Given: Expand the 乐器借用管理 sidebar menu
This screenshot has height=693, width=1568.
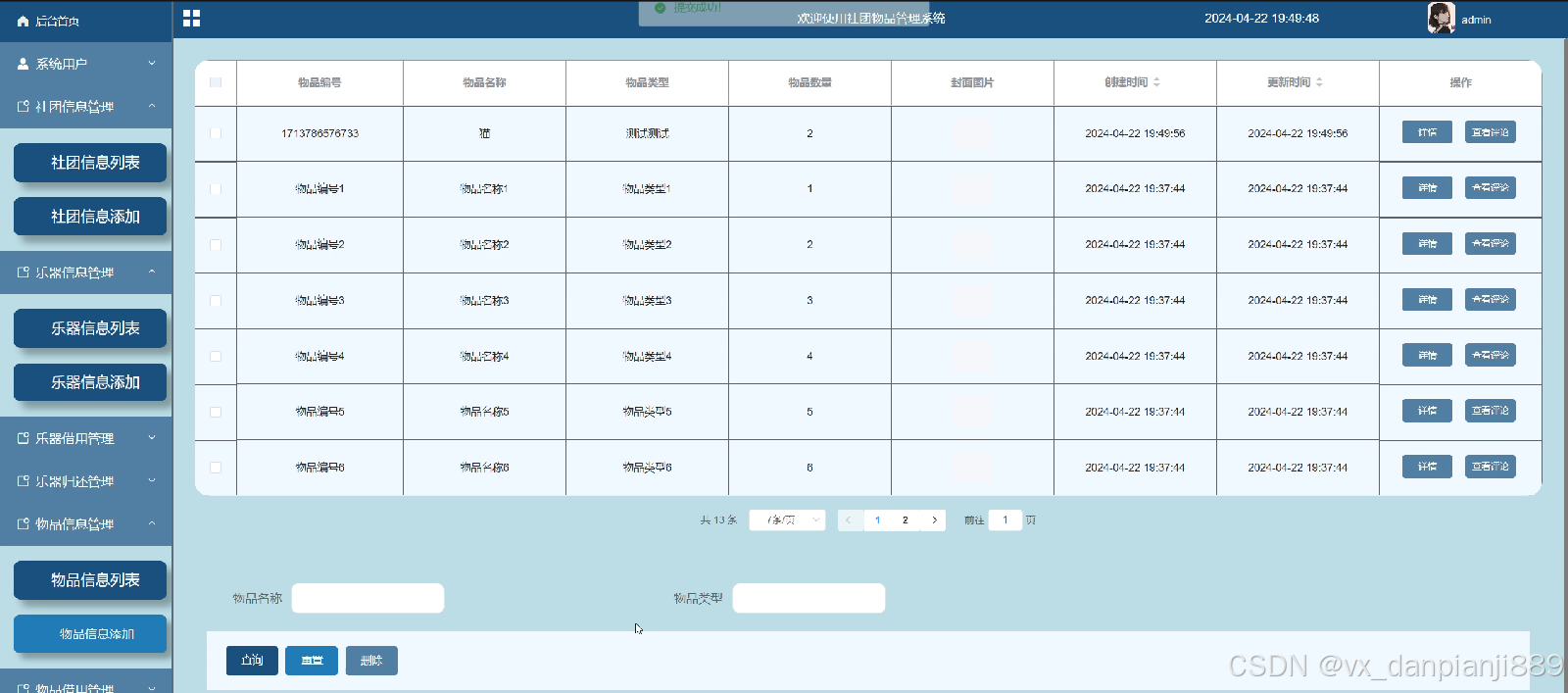Looking at the screenshot, I should [x=86, y=438].
